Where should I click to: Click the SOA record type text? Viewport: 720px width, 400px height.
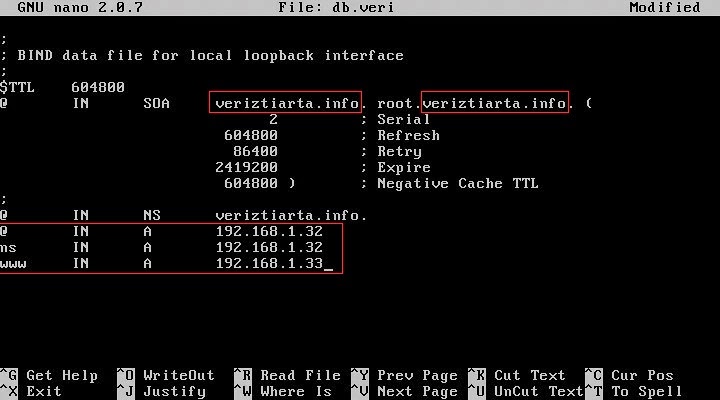156,103
